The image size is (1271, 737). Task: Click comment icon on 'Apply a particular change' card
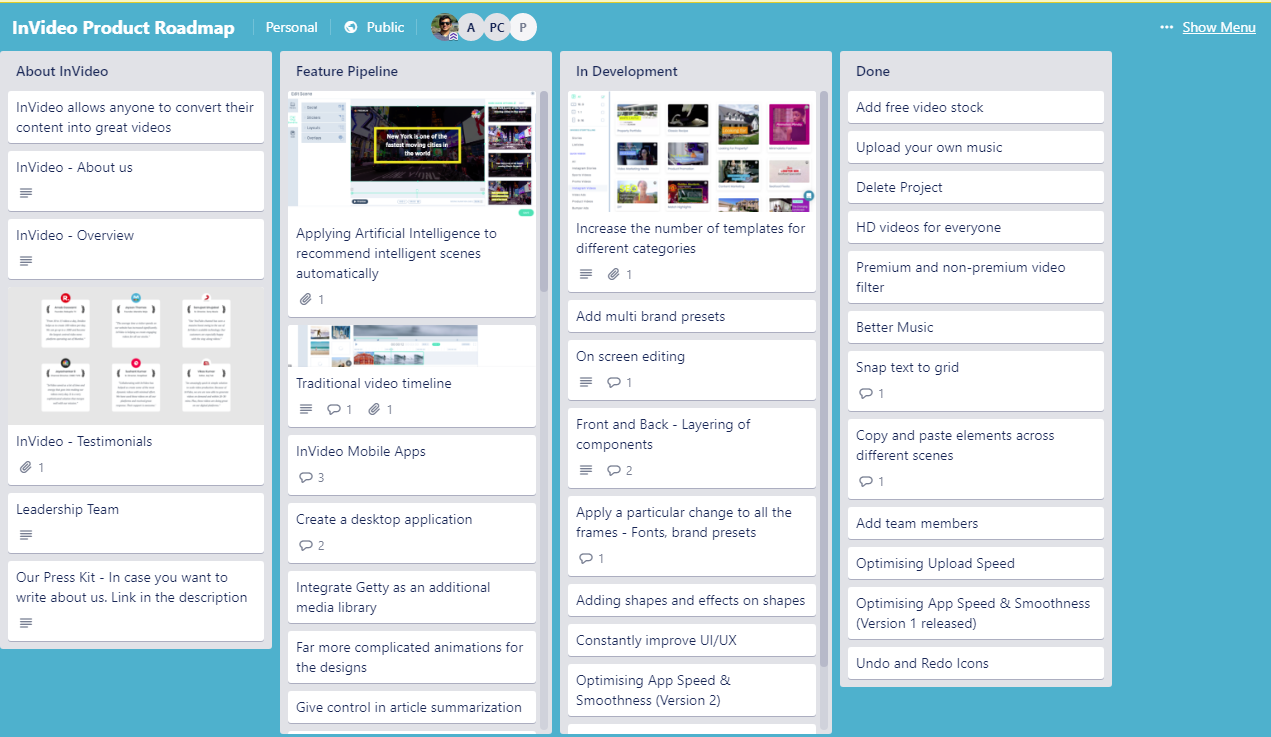coord(586,558)
